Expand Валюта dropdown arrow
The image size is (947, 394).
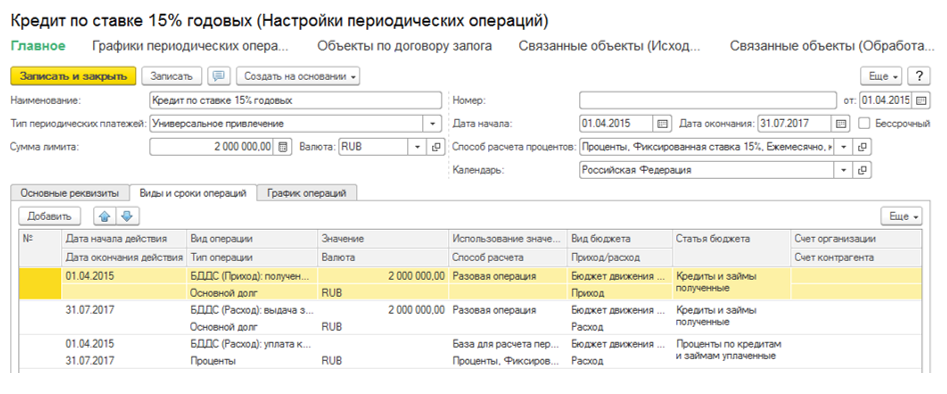click(418, 147)
